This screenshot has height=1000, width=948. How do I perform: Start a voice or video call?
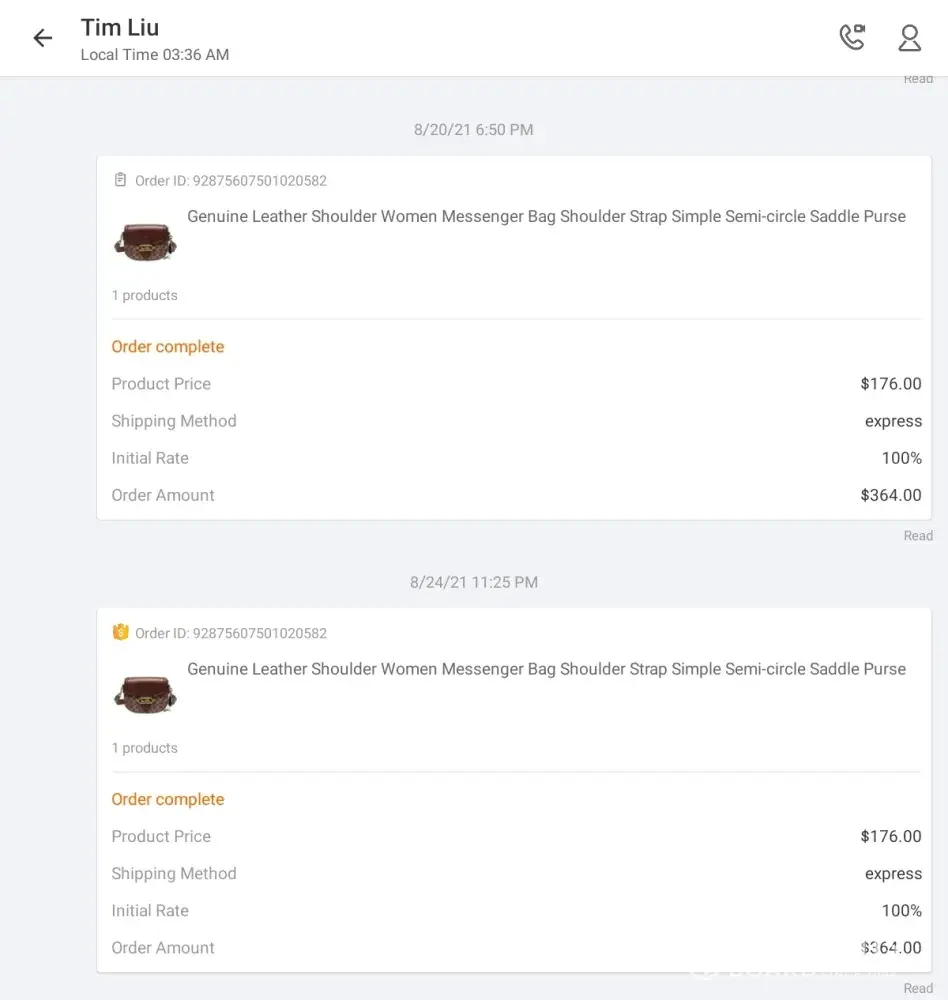[852, 38]
